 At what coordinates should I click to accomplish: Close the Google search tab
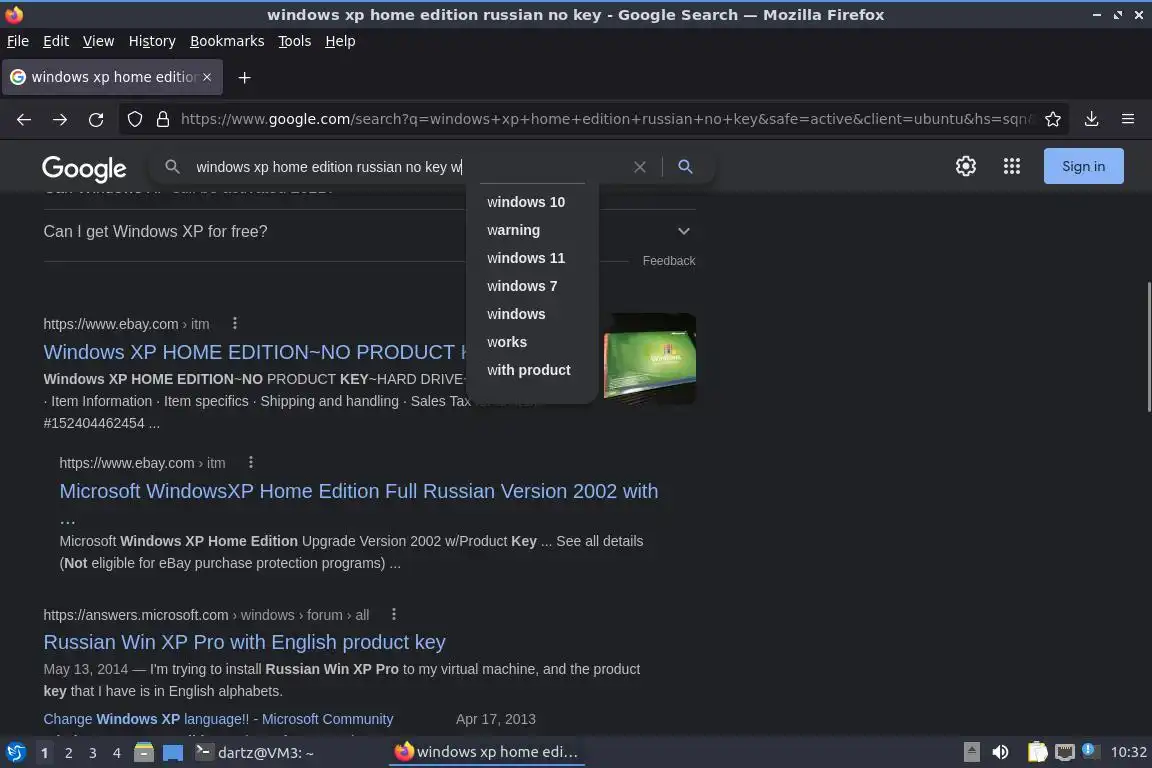point(207,77)
